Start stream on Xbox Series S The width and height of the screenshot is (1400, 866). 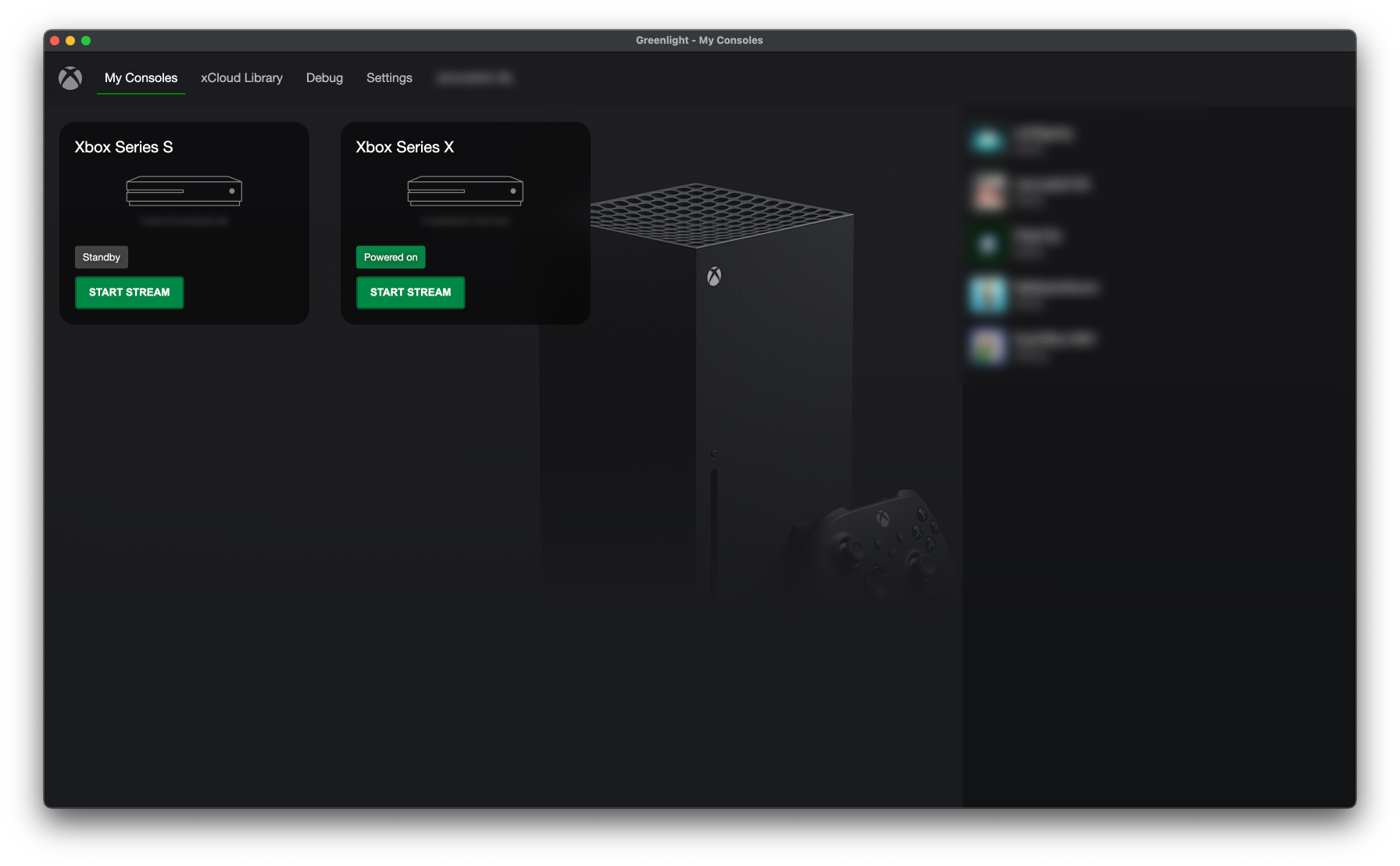[129, 292]
